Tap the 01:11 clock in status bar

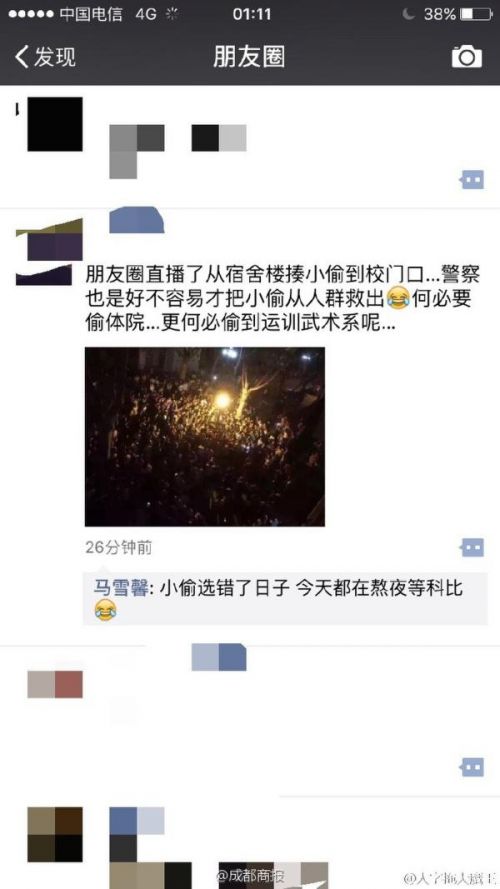coord(252,14)
